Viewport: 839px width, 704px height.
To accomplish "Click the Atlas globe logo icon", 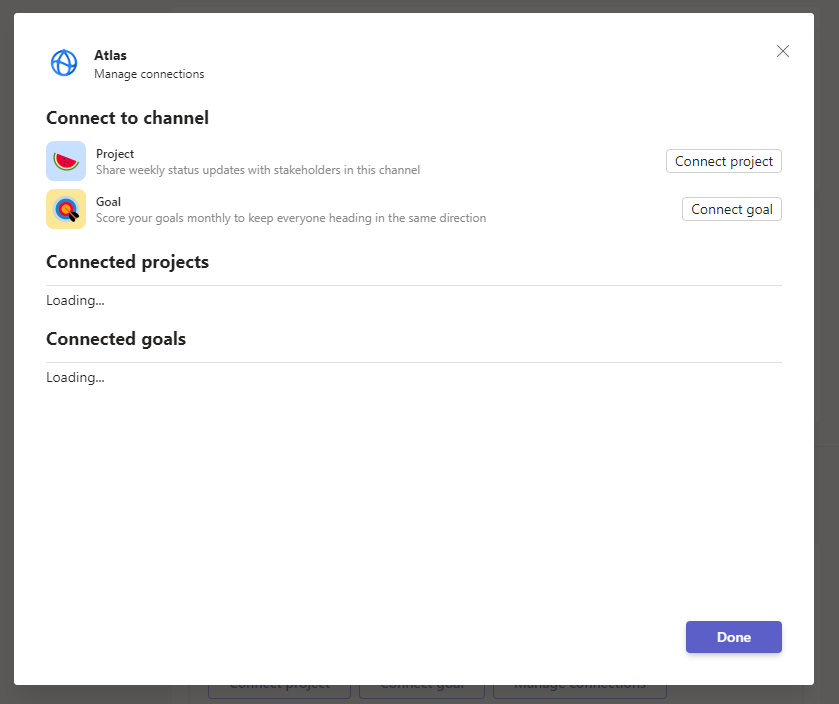I will tap(64, 63).
